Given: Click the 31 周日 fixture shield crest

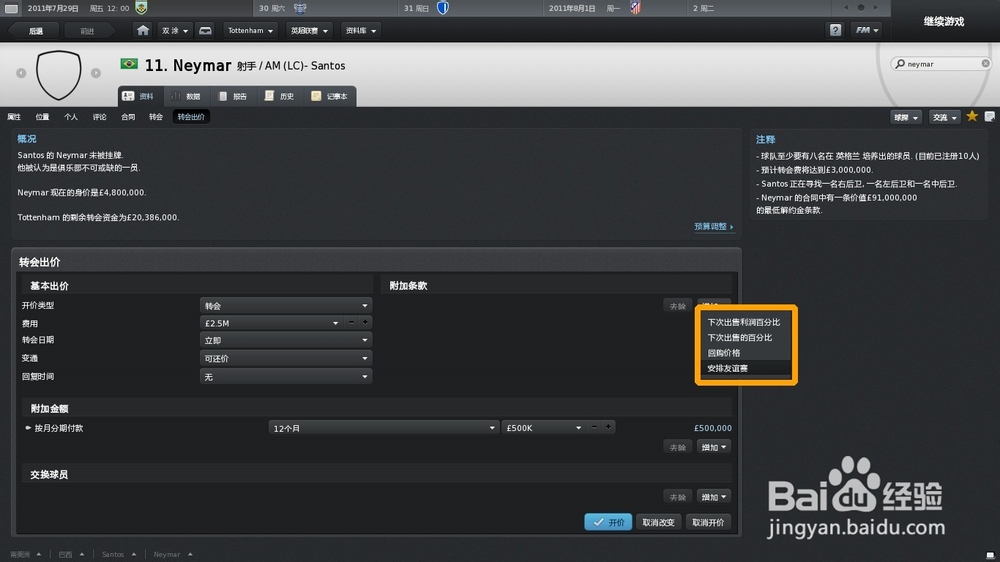Looking at the screenshot, I should 443,8.
